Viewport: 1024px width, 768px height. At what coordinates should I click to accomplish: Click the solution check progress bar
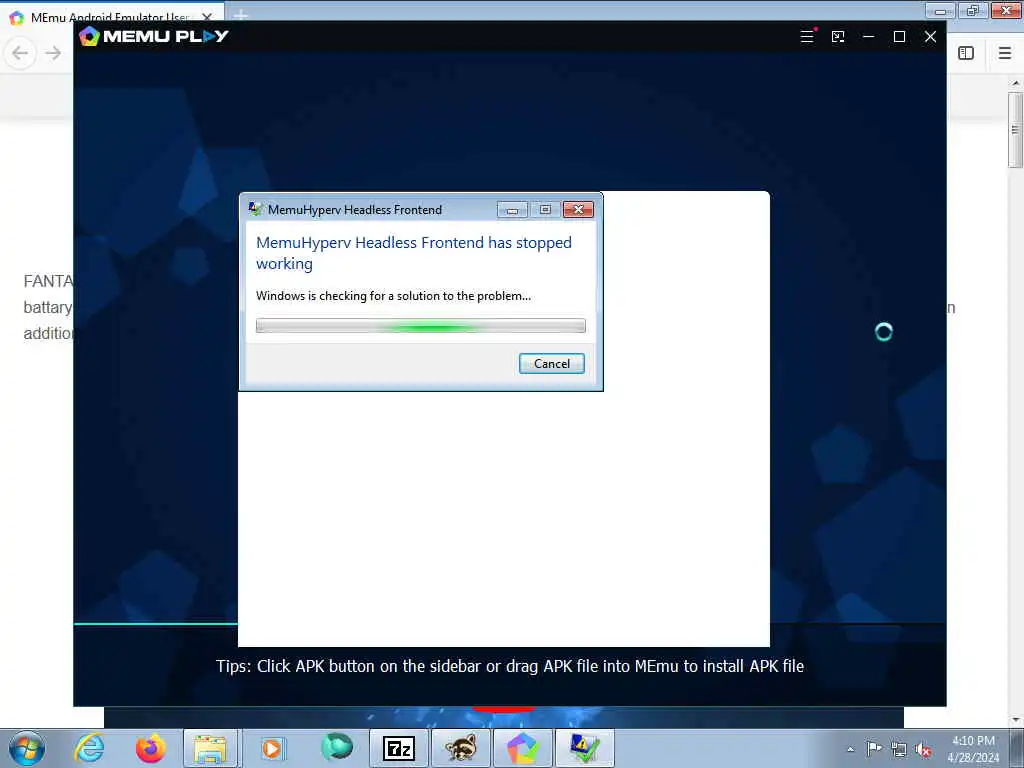(421, 326)
